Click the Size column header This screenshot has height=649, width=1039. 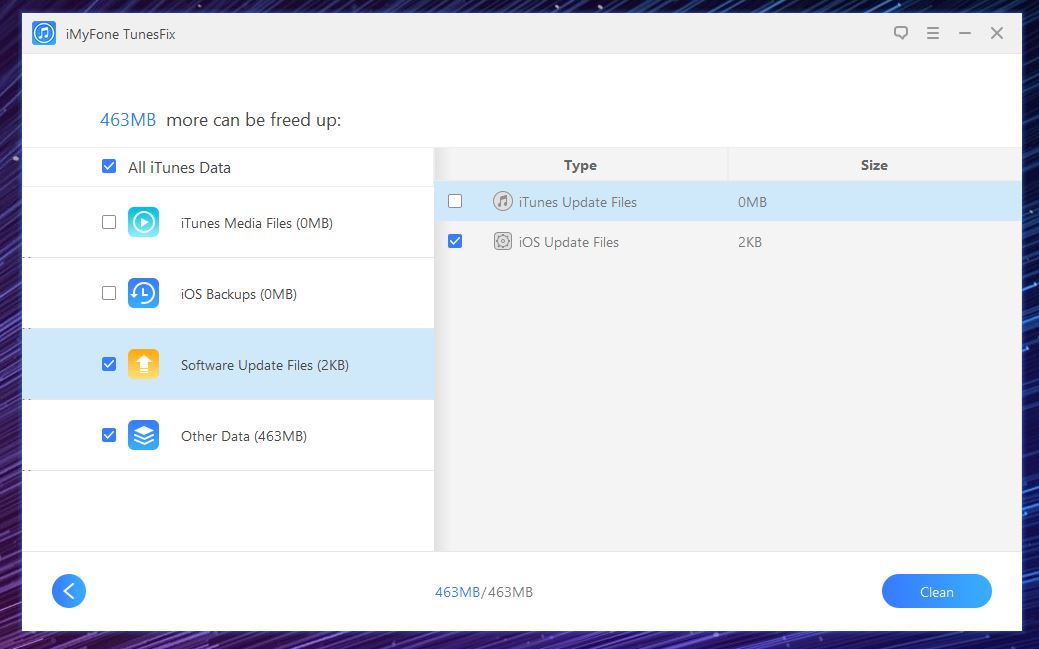pos(874,165)
